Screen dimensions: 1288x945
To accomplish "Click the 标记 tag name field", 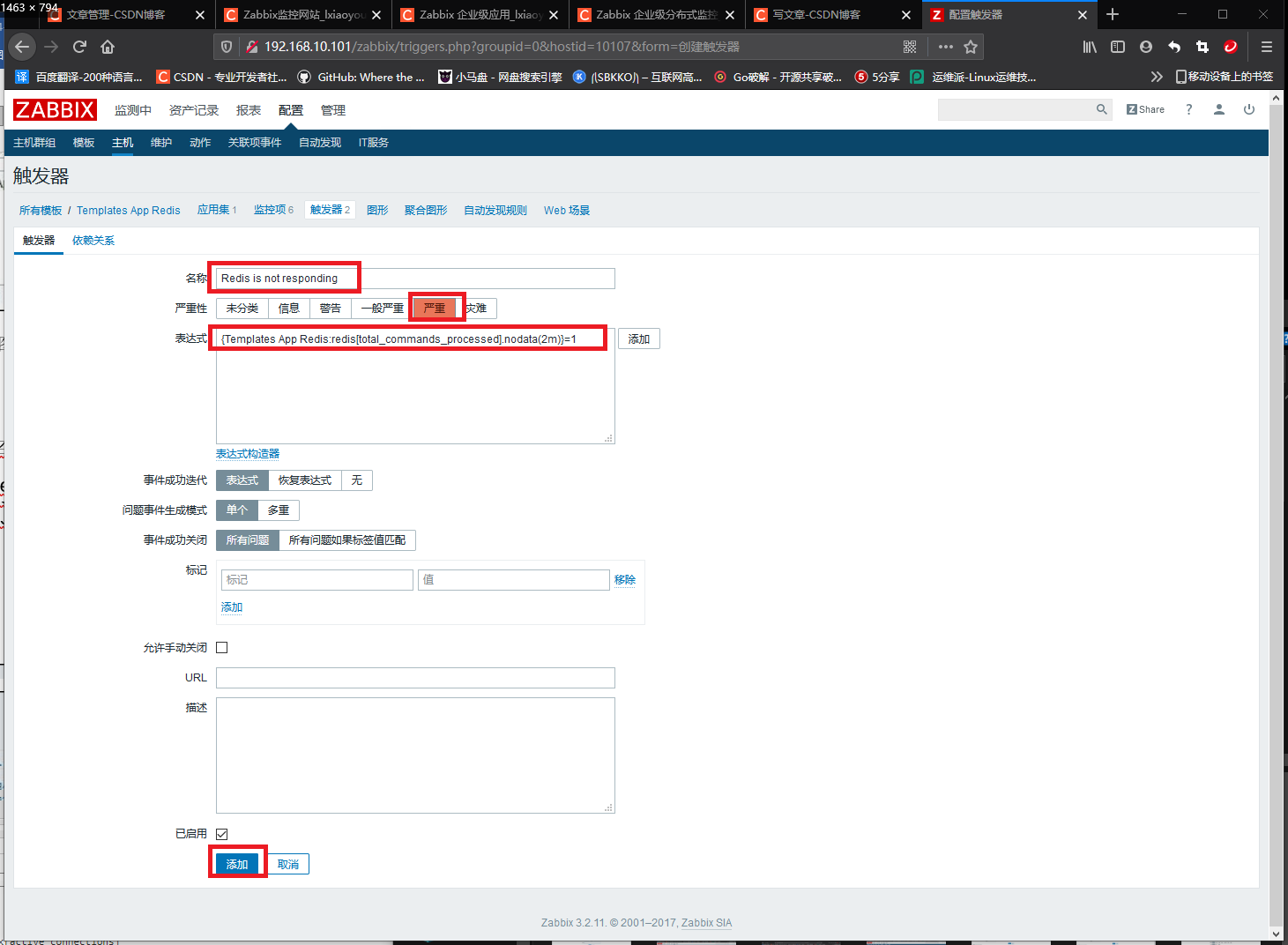I will tap(317, 580).
